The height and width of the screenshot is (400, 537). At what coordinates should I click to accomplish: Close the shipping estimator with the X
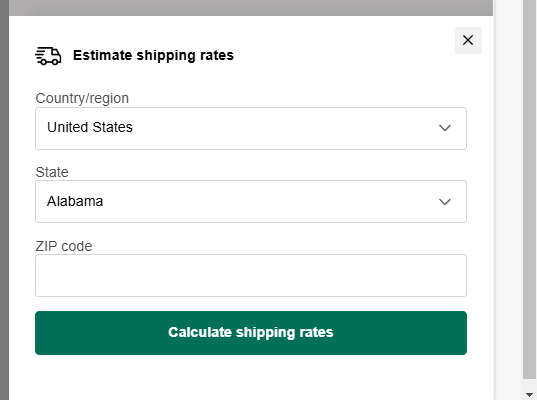pos(468,40)
